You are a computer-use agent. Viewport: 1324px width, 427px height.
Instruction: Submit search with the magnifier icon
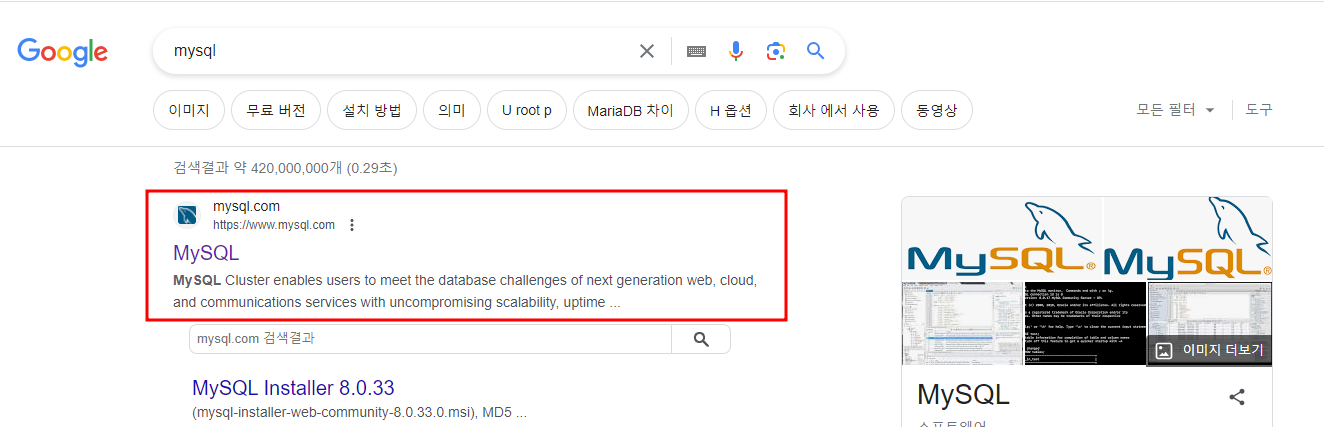click(816, 51)
